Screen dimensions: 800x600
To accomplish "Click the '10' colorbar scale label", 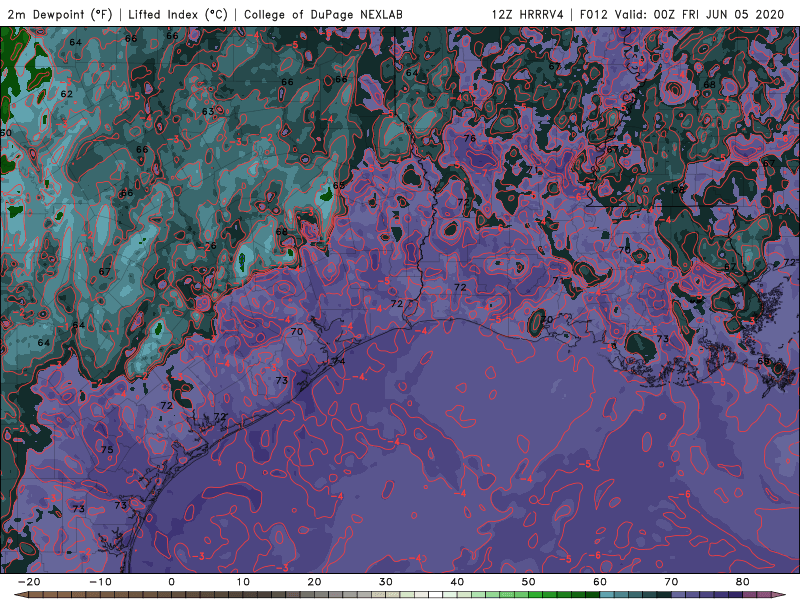I will click(243, 582).
